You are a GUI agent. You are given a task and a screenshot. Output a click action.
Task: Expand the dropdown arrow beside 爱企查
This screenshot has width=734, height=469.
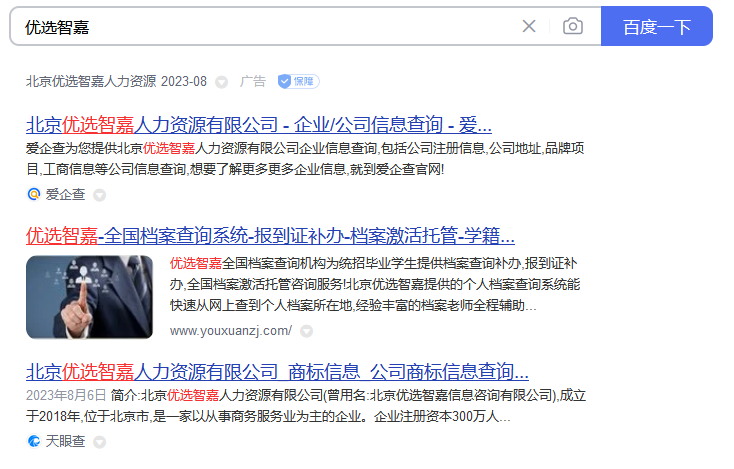pyautogui.click(x=99, y=195)
